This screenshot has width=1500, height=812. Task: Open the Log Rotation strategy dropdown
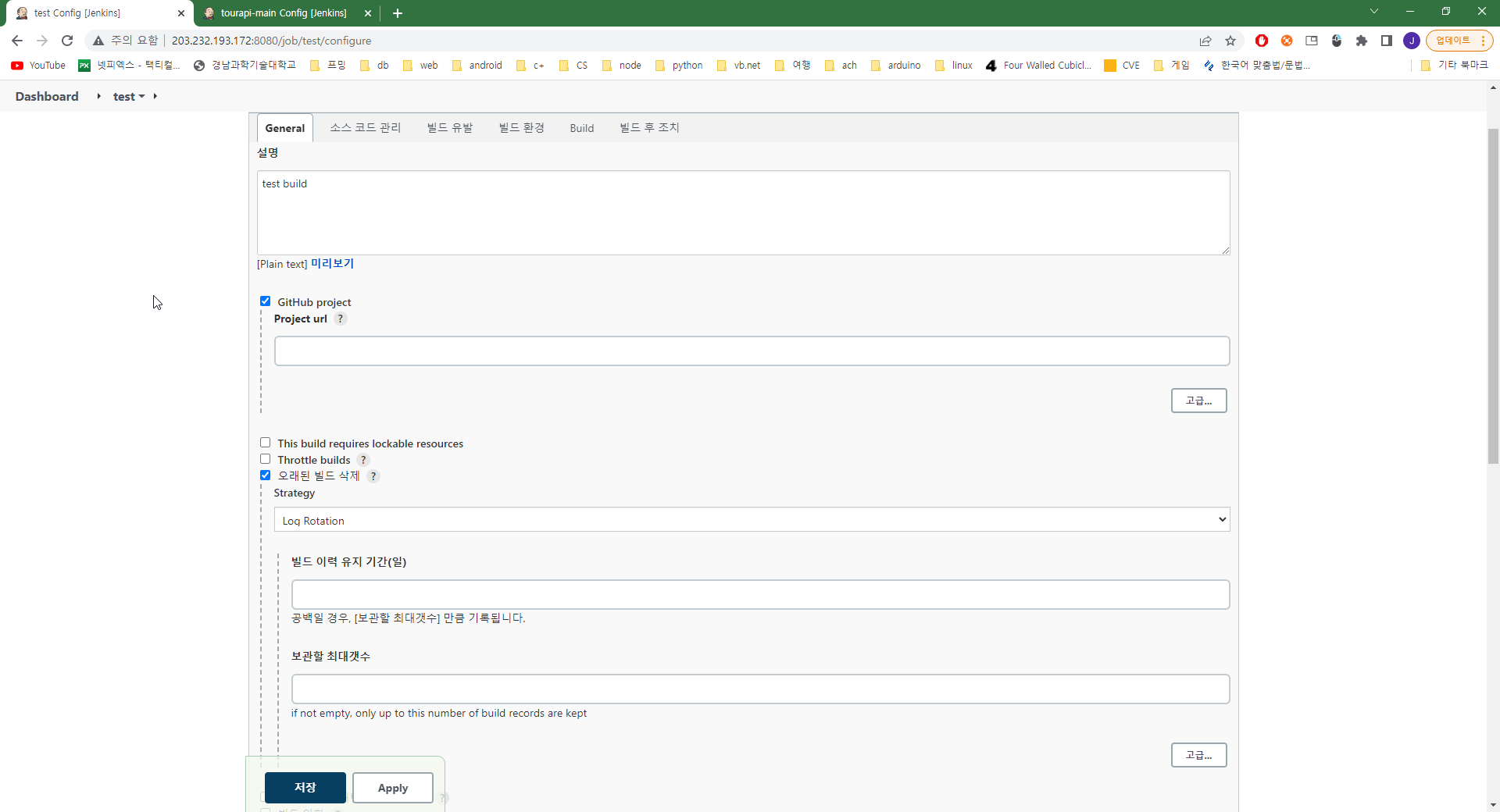pyautogui.click(x=751, y=519)
